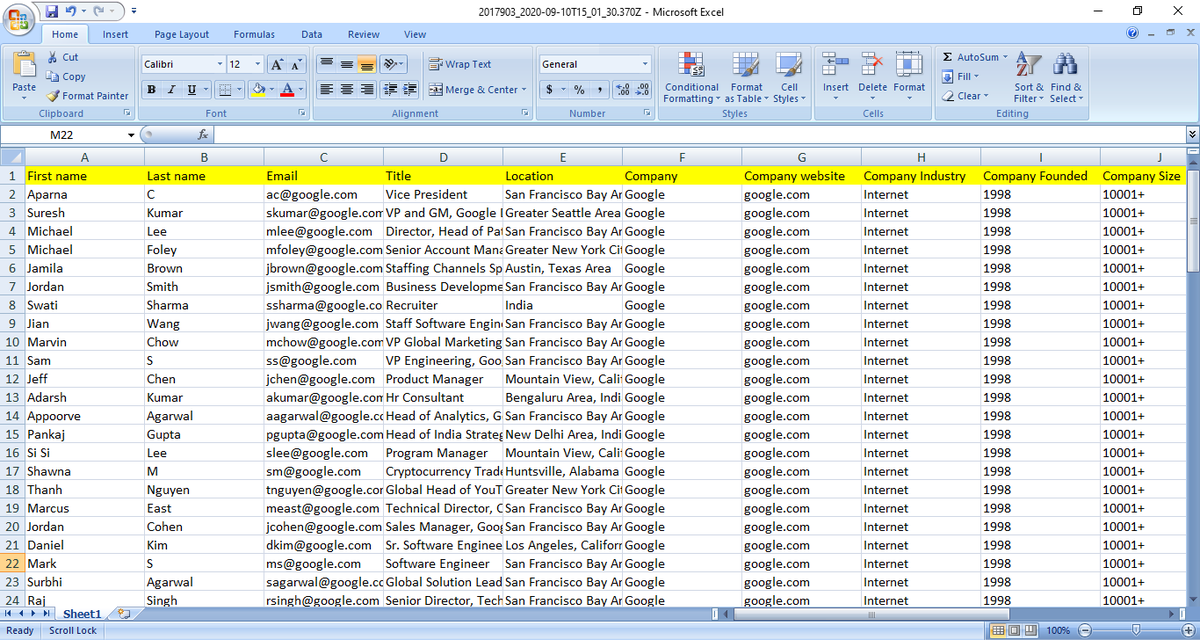
Task: Insert cells using the Insert icon
Action: tap(836, 64)
